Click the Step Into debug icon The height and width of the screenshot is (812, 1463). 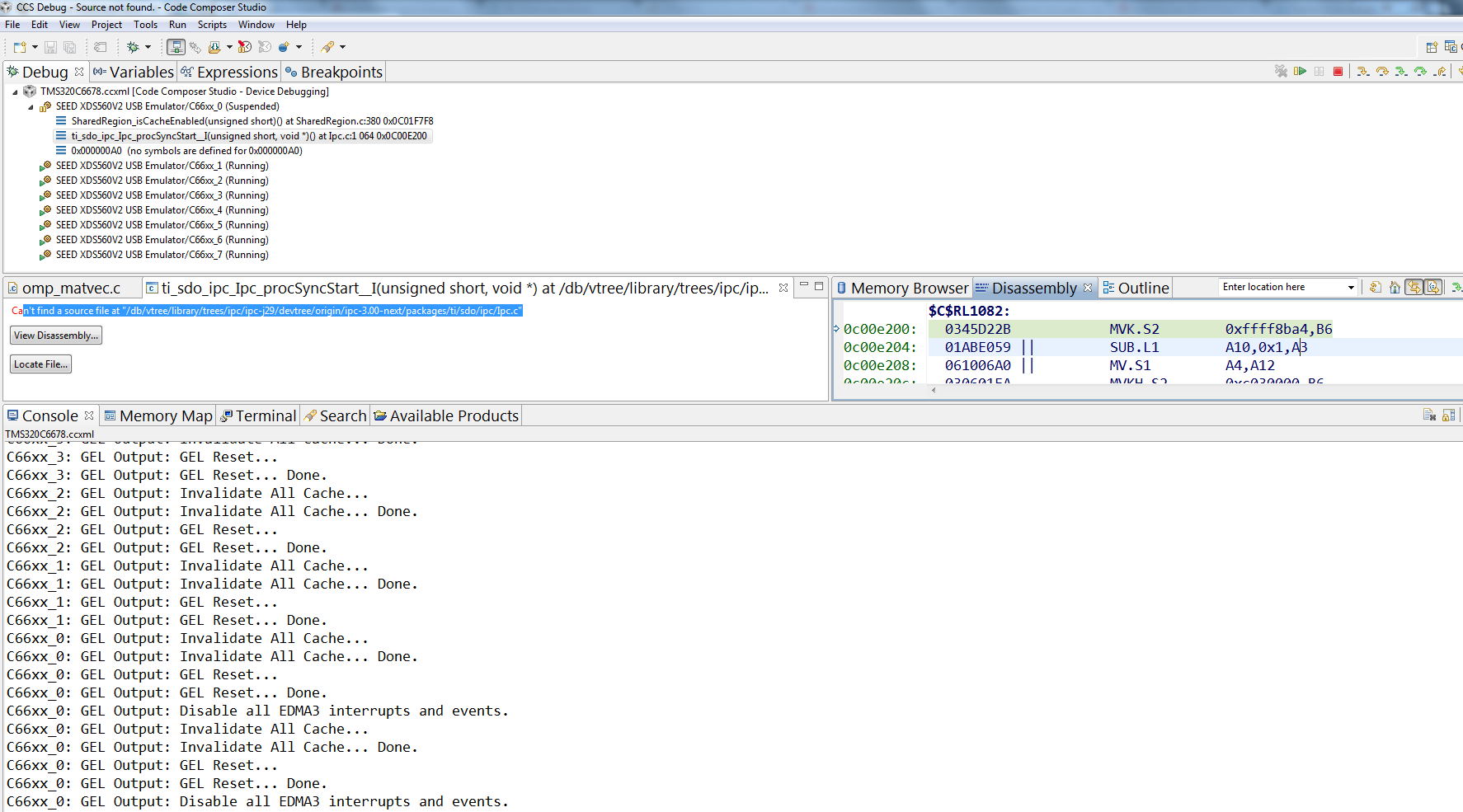coord(1363,72)
